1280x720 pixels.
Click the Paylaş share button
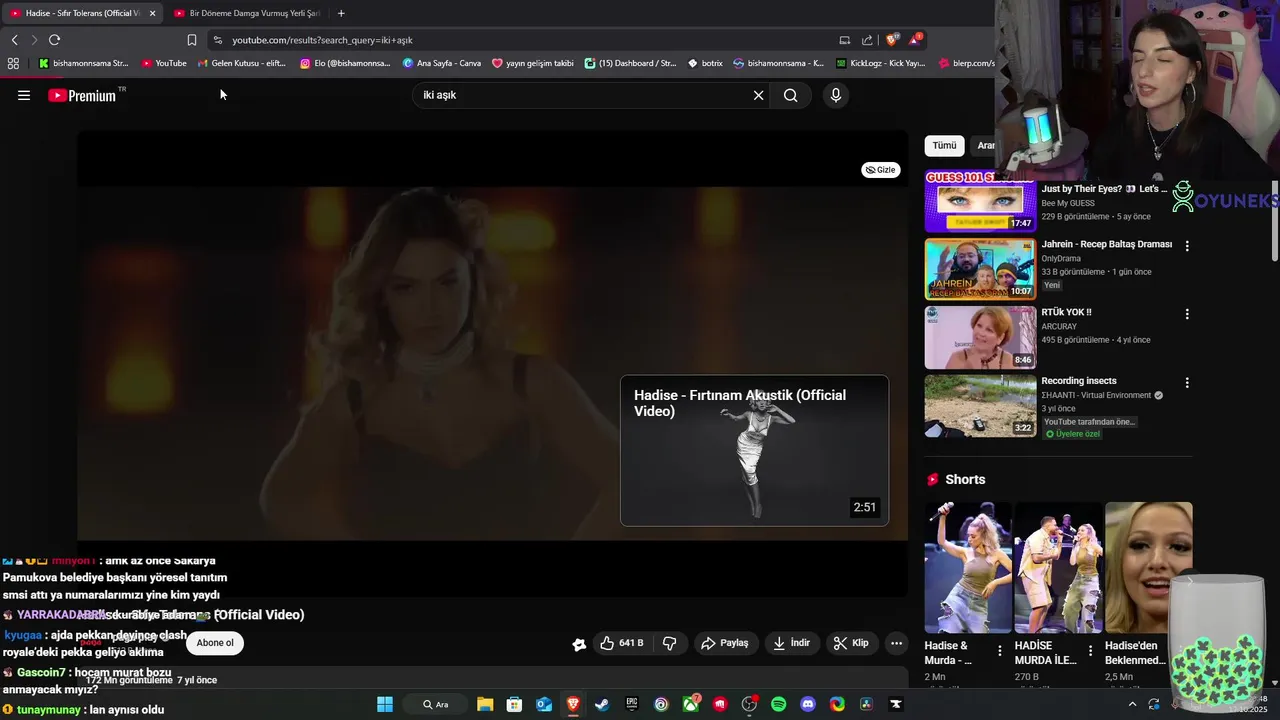point(725,643)
